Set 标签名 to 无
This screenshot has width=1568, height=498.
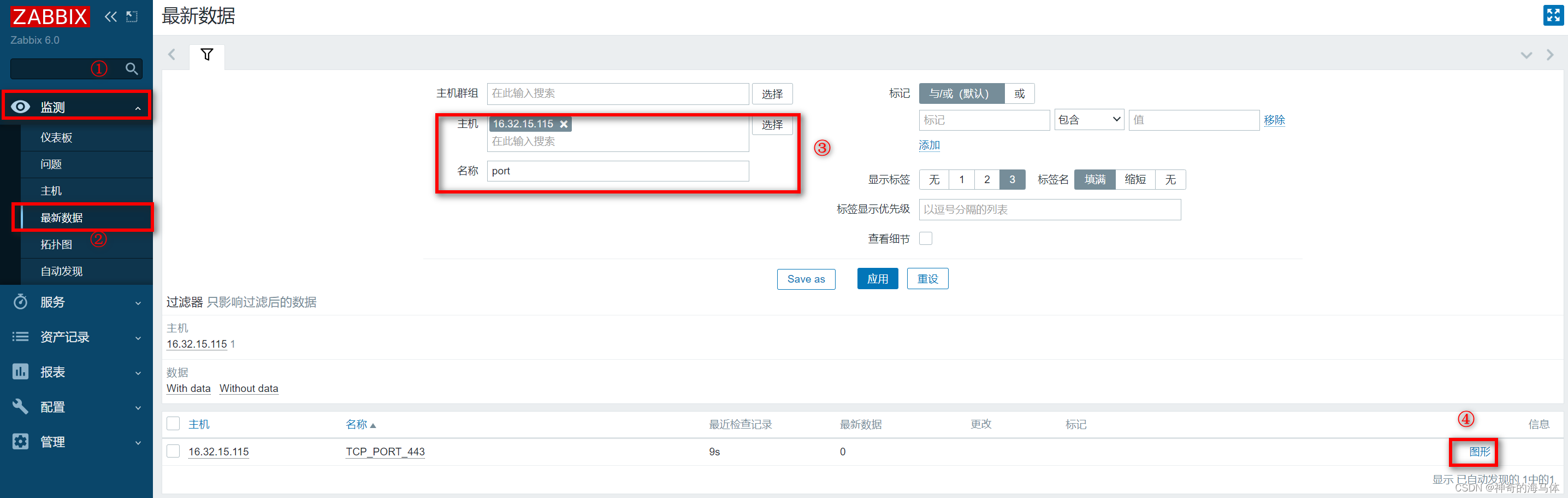(x=1170, y=179)
